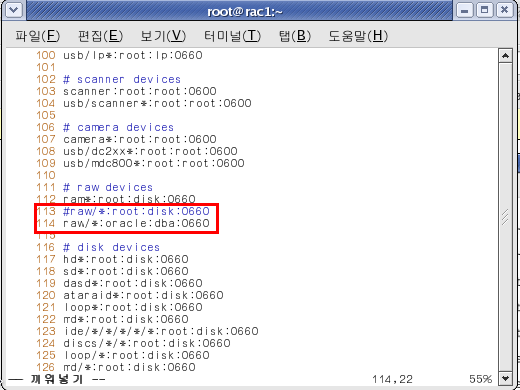Click line 121 loop*:root:disk:0660
The image size is (520, 390).
coord(133,307)
